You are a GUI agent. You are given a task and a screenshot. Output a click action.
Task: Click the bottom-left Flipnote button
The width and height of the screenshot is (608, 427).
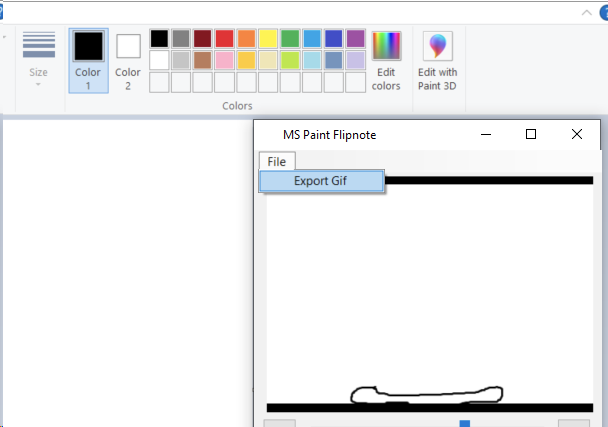(x=280, y=423)
